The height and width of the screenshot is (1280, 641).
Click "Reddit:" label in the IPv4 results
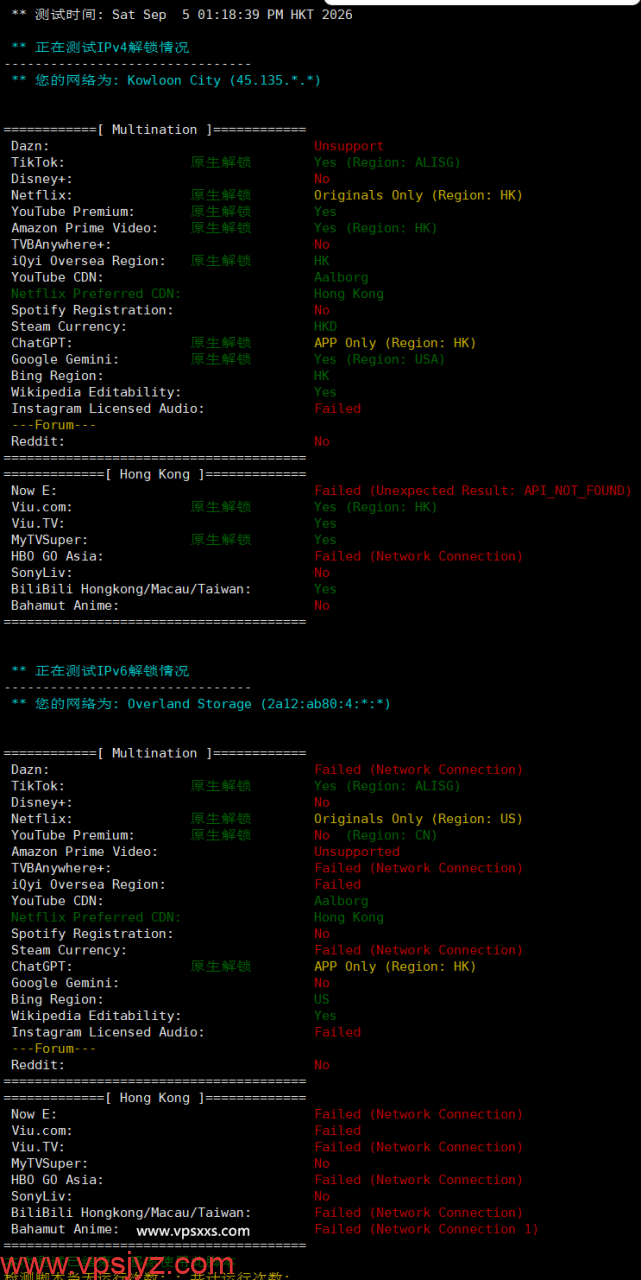coord(38,441)
